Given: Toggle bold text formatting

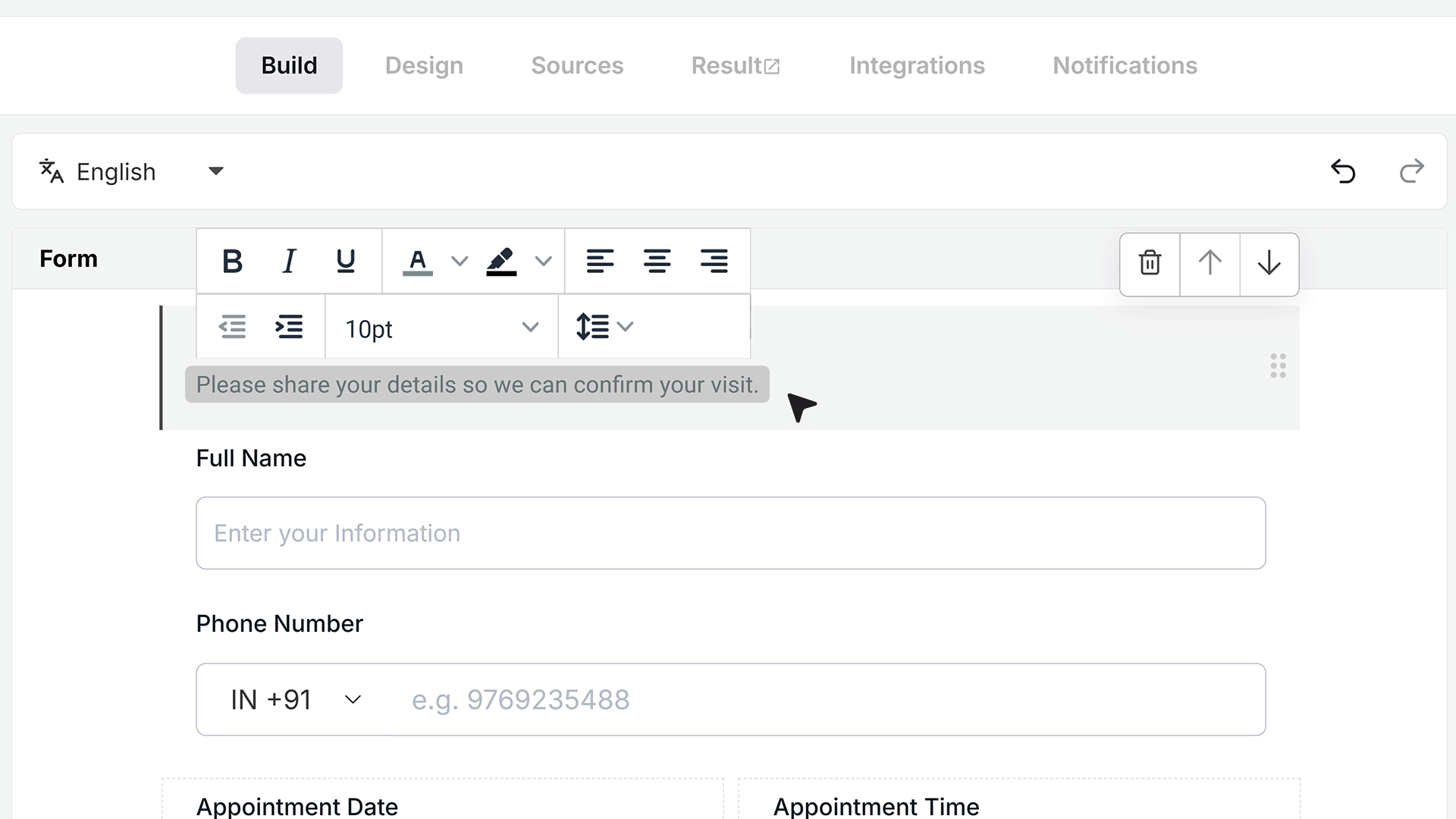Looking at the screenshot, I should click(232, 261).
